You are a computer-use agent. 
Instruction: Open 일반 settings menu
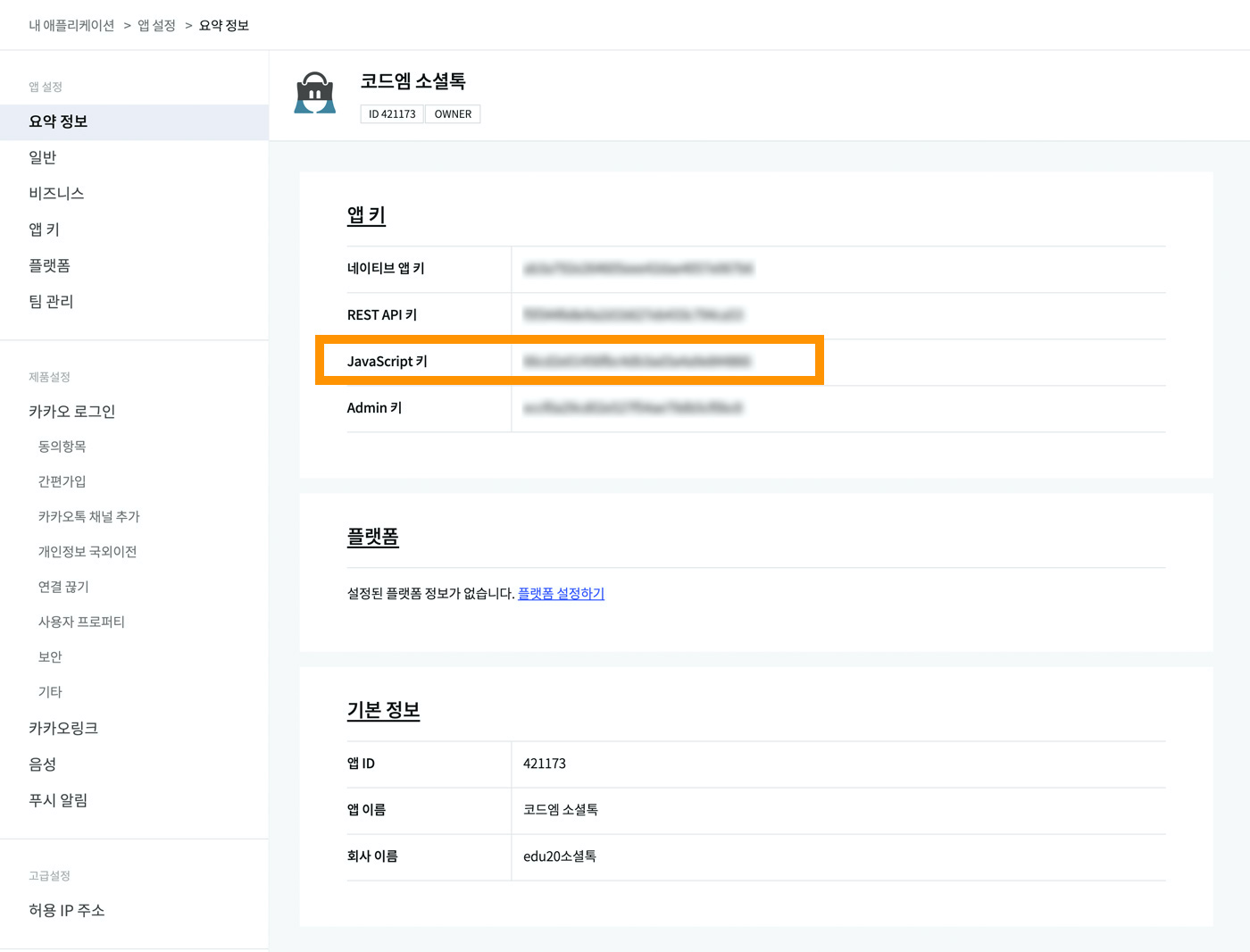[43, 157]
